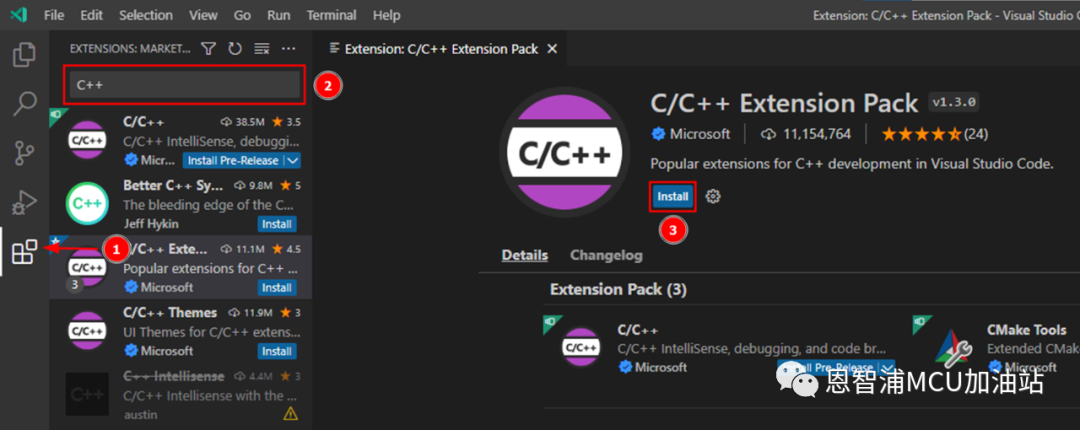Close the C/C++ Extension Pack tab
Viewport: 1080px width, 430px height.
point(551,49)
